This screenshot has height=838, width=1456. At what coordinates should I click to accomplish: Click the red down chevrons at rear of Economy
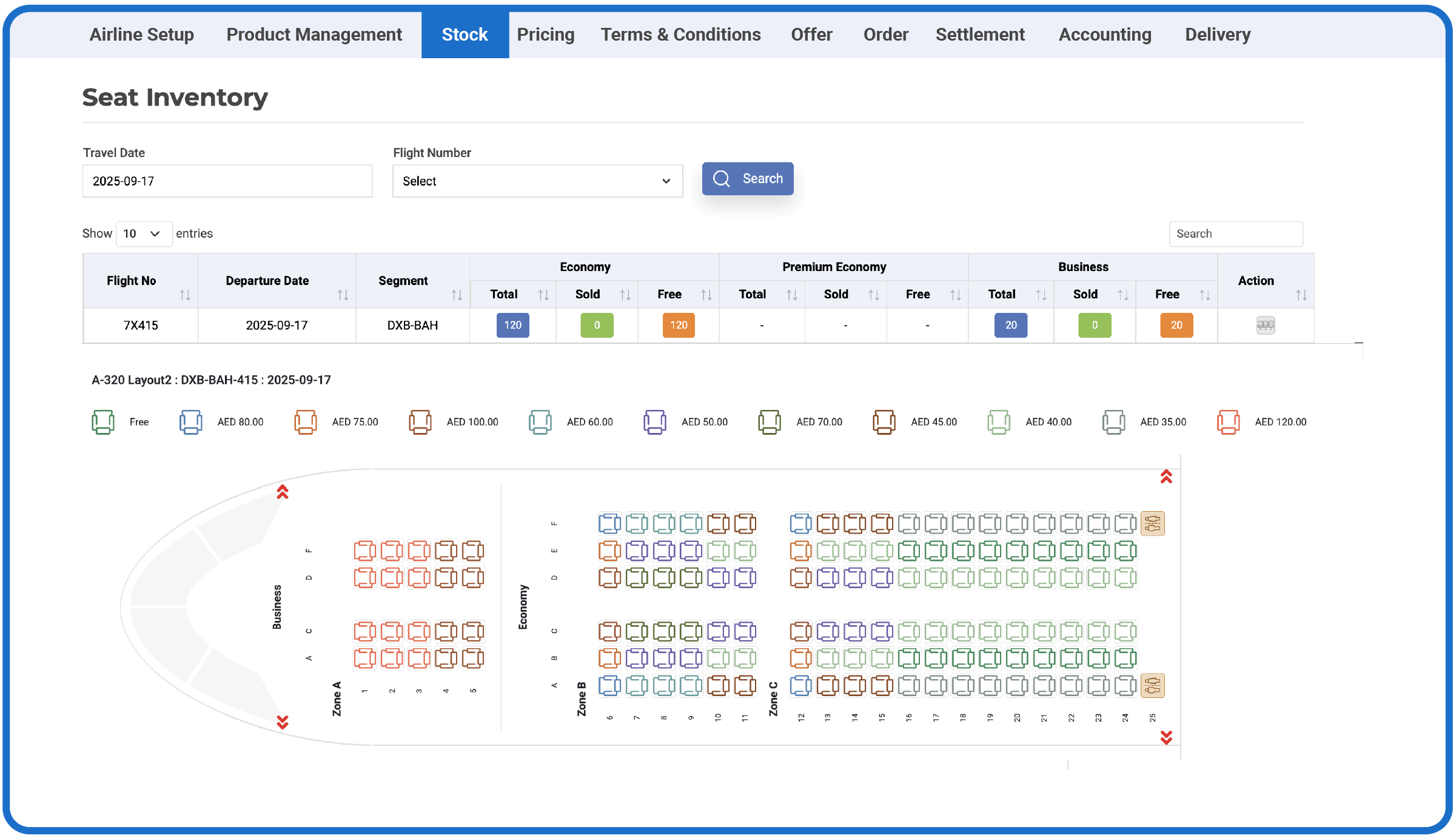(x=1166, y=737)
